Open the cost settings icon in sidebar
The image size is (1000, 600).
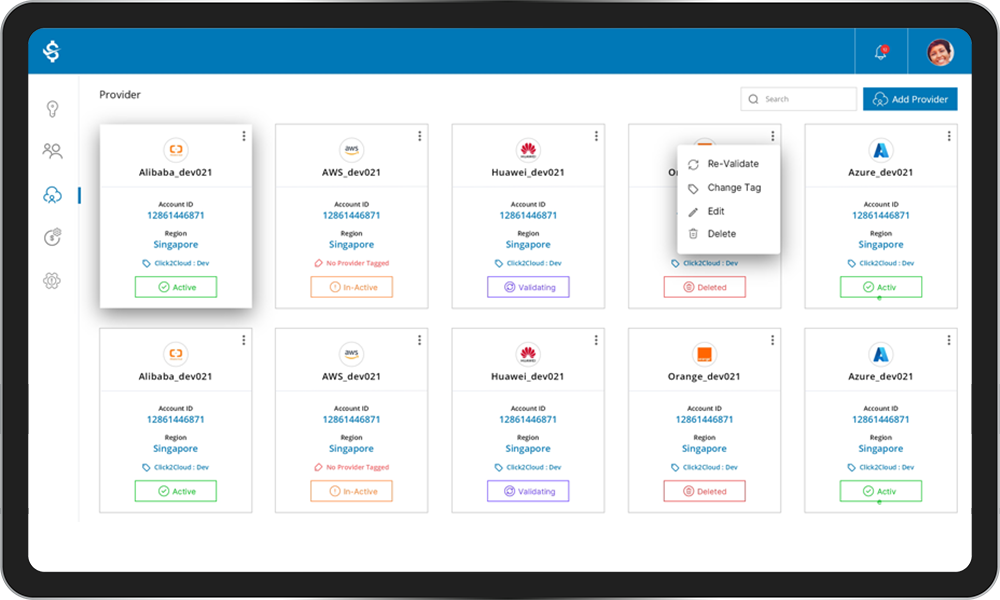pyautogui.click(x=52, y=237)
